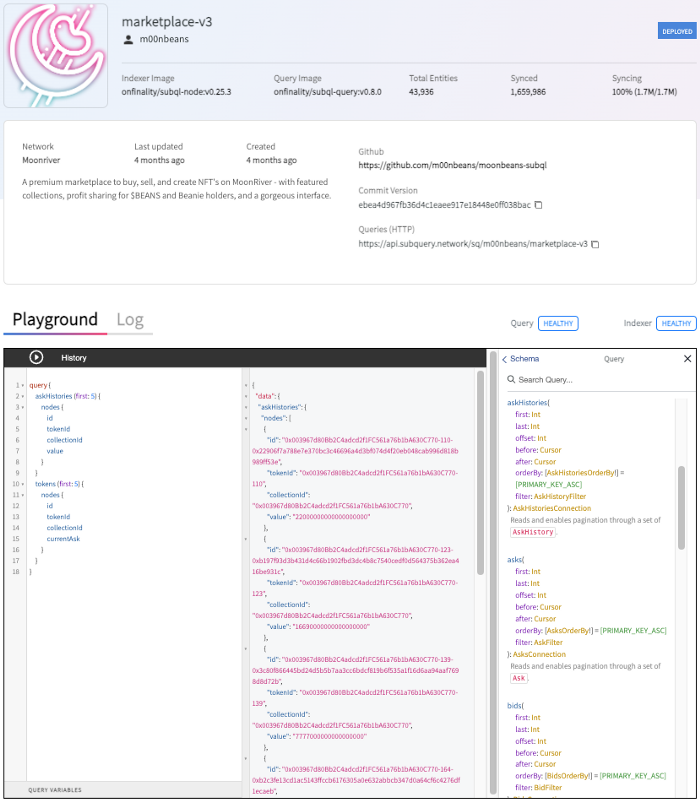
Task: Copy the commit version hash
Action: click(538, 205)
